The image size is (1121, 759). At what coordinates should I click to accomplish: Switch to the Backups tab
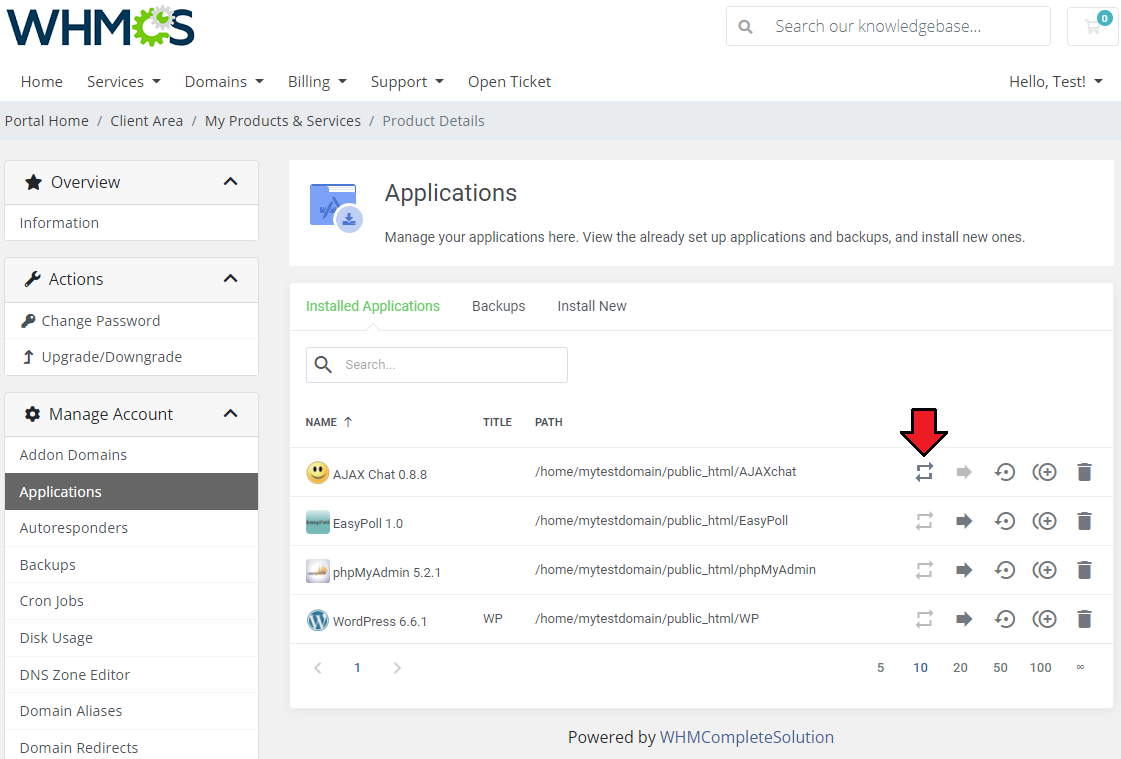(498, 306)
